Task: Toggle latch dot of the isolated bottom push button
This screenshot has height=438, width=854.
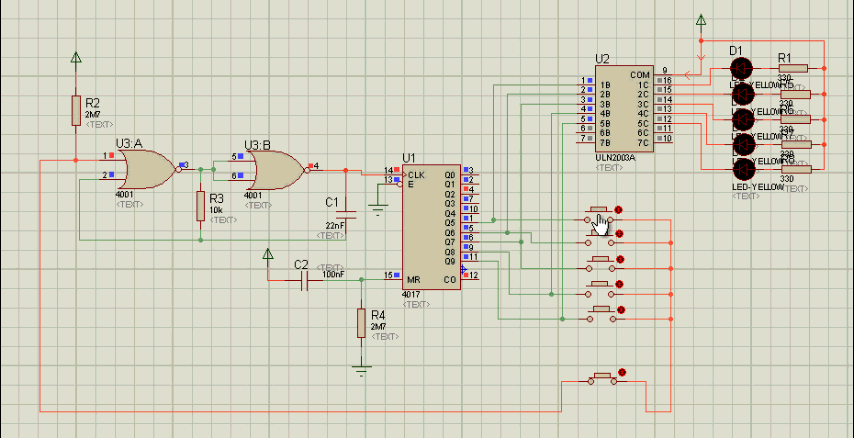Action: pos(622,373)
